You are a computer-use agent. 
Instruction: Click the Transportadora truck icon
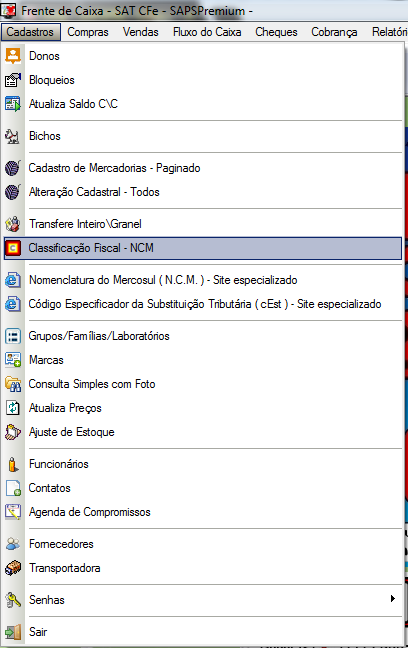coord(13,568)
